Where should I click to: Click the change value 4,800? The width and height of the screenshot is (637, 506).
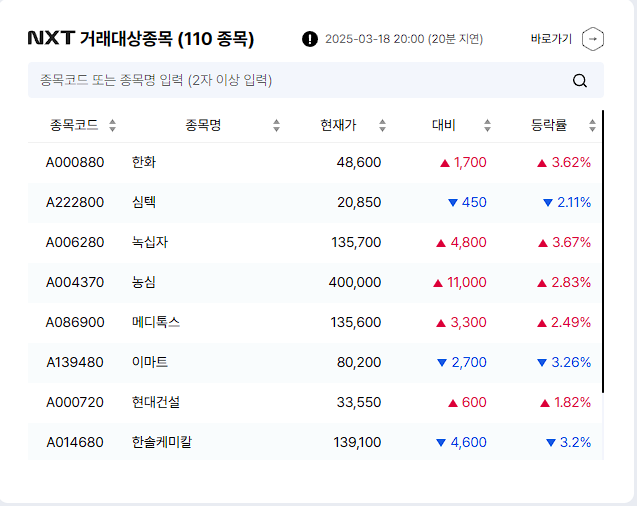tap(468, 242)
